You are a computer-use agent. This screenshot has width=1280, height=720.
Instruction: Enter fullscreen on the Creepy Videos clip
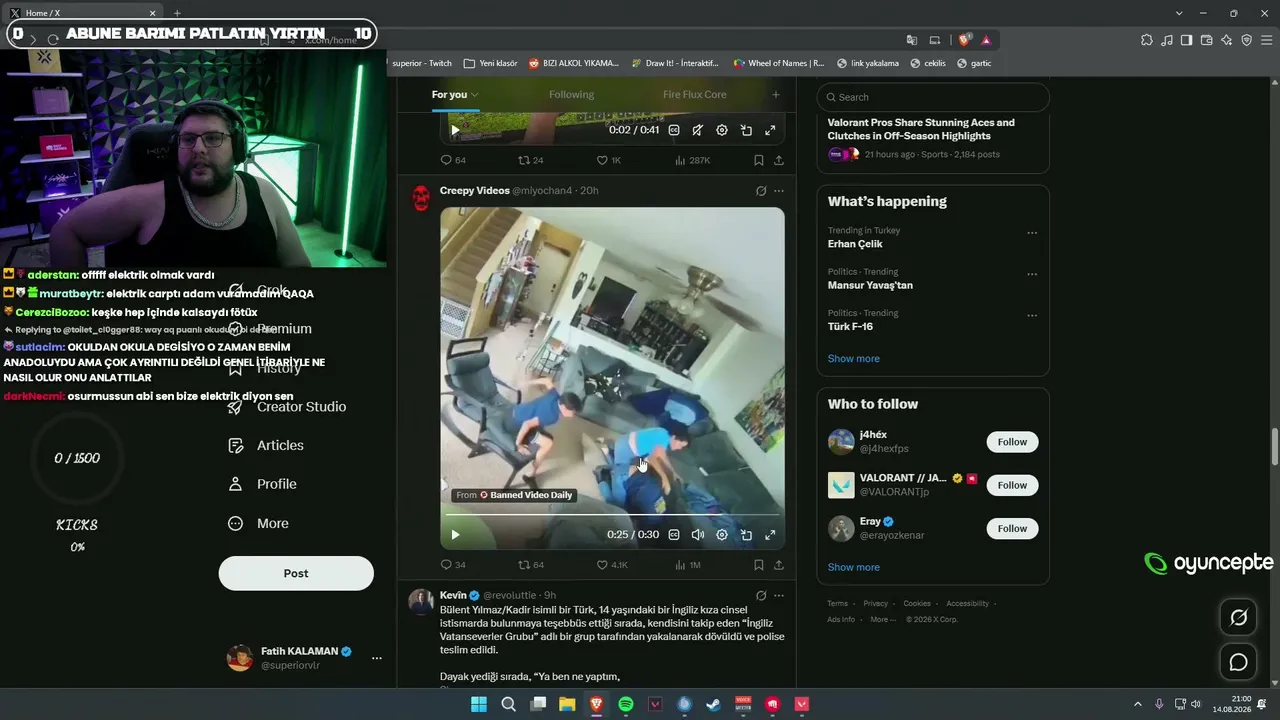(770, 535)
